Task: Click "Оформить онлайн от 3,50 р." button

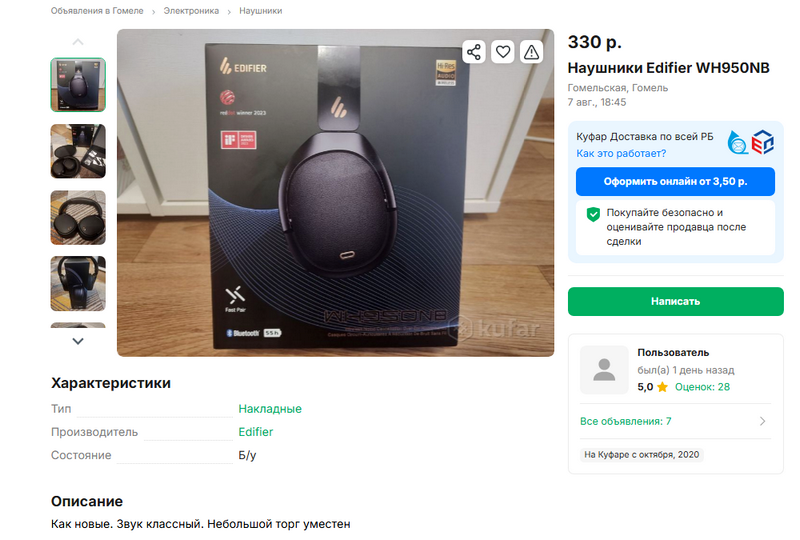Action: tap(675, 182)
